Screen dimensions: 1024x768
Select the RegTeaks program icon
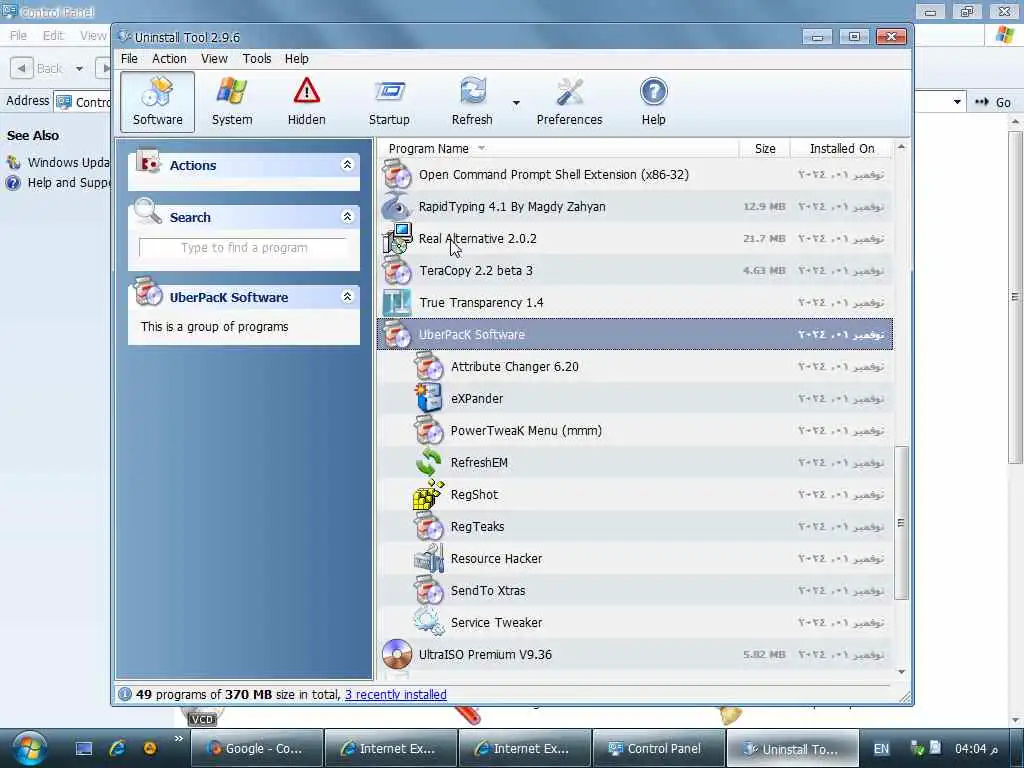click(428, 526)
